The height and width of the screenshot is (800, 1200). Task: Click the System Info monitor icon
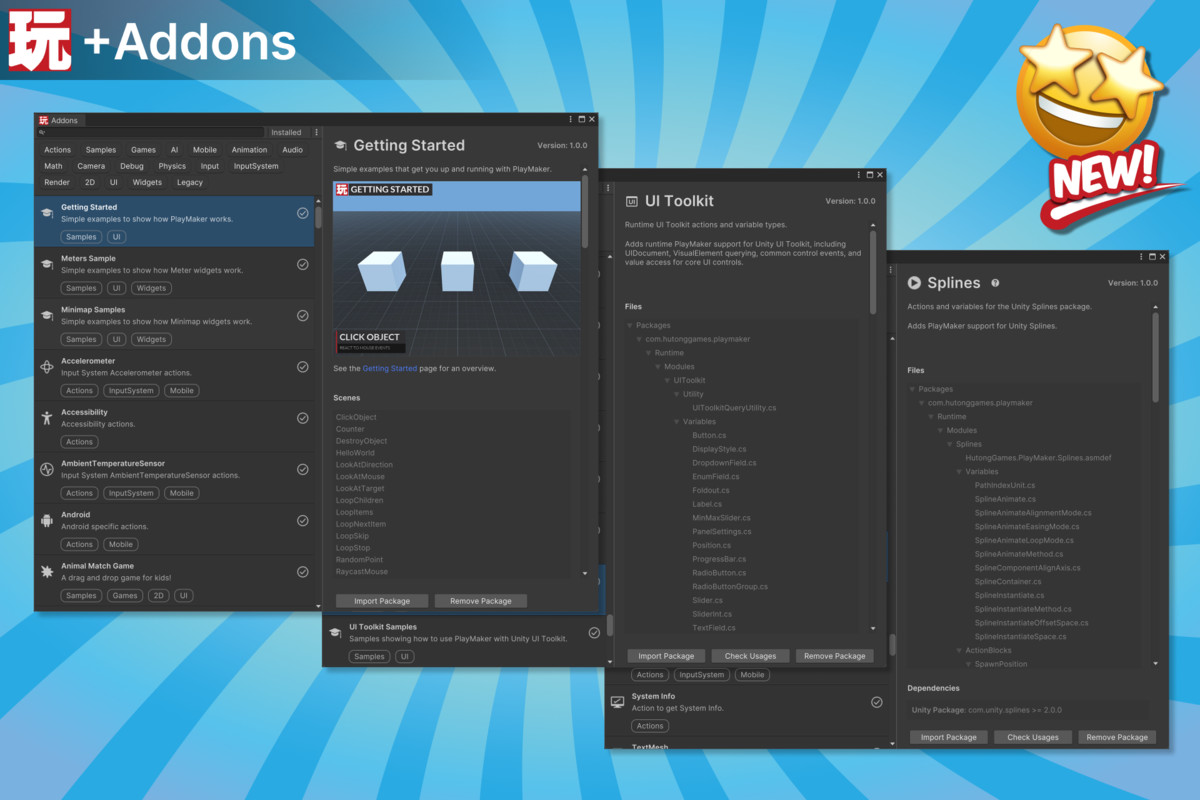[617, 702]
